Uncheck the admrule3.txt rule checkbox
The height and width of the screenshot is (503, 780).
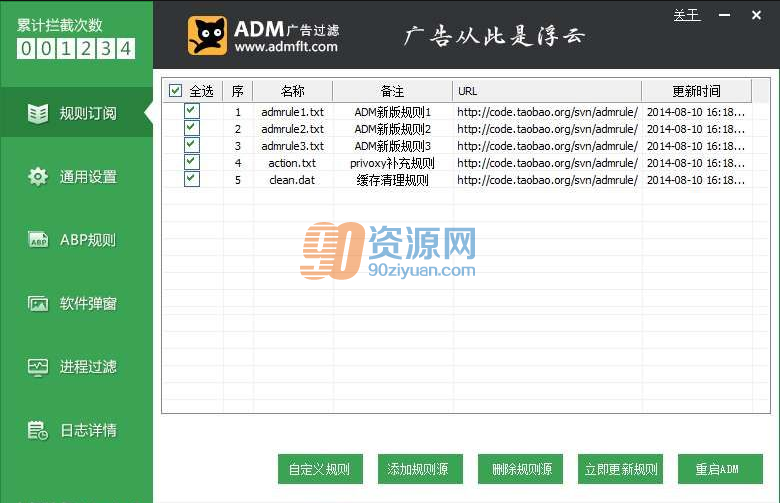[x=192, y=145]
